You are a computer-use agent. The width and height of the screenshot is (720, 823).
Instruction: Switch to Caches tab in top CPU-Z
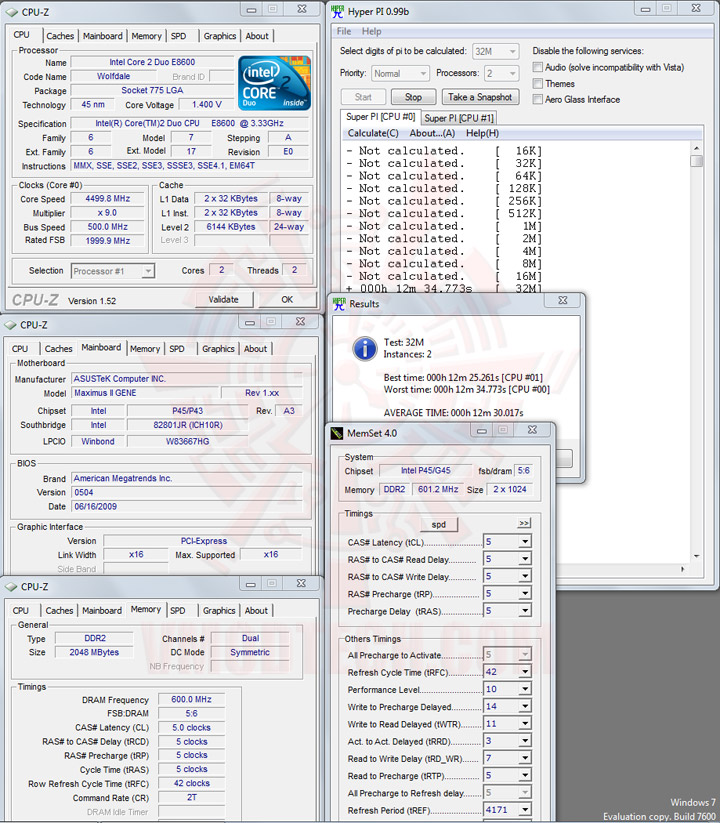pos(60,36)
